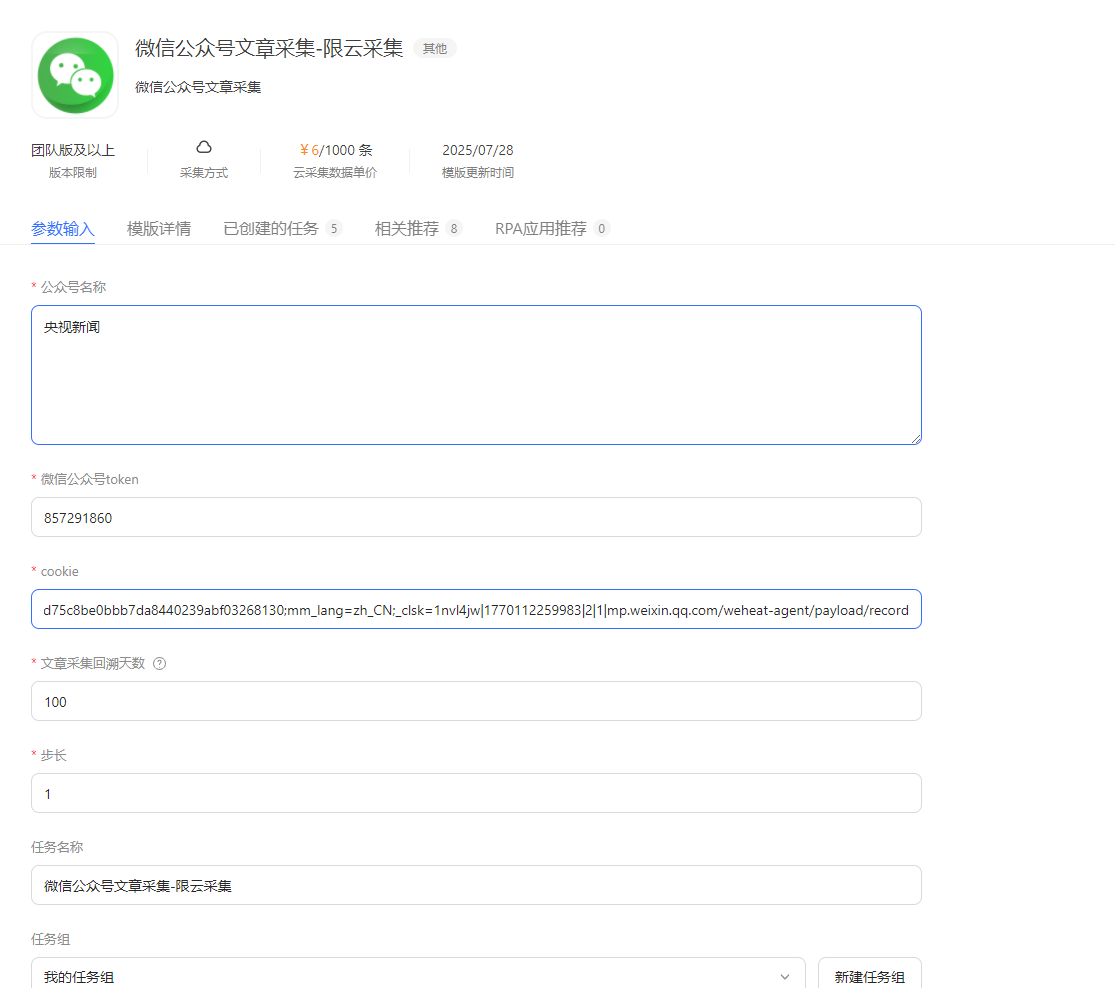The height and width of the screenshot is (988, 1115).
Task: Open the 已创建的任务 tab
Action: 282,229
